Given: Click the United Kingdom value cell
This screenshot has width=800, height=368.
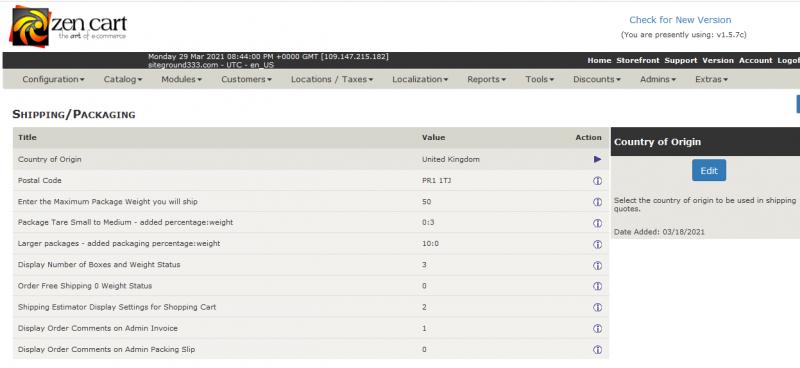Looking at the screenshot, I should point(451,159).
